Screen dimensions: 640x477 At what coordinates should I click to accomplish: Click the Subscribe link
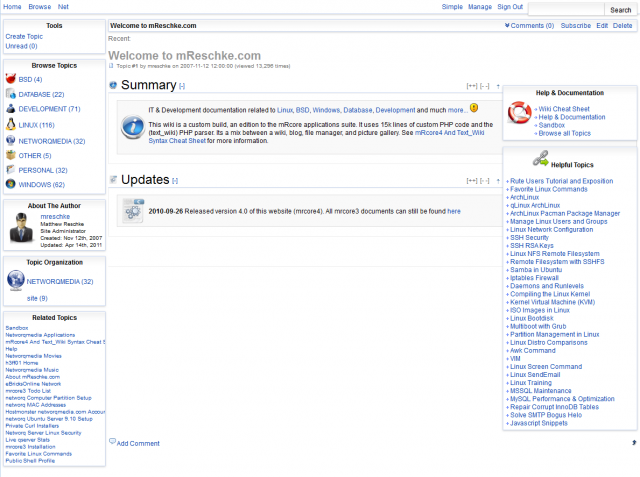coord(576,25)
